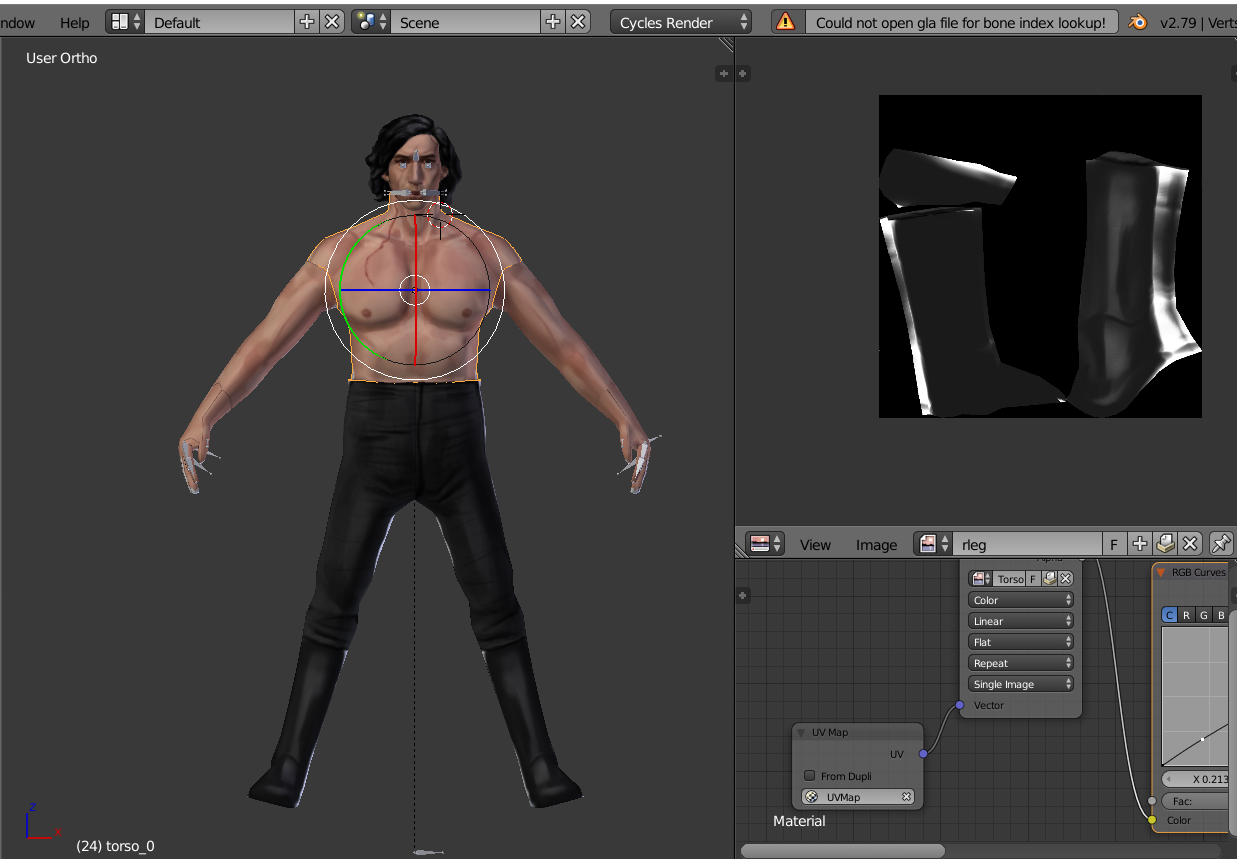Viewport: 1237px width, 859px height.
Task: Toggle fake user F on Torso image
Action: [x=1033, y=579]
